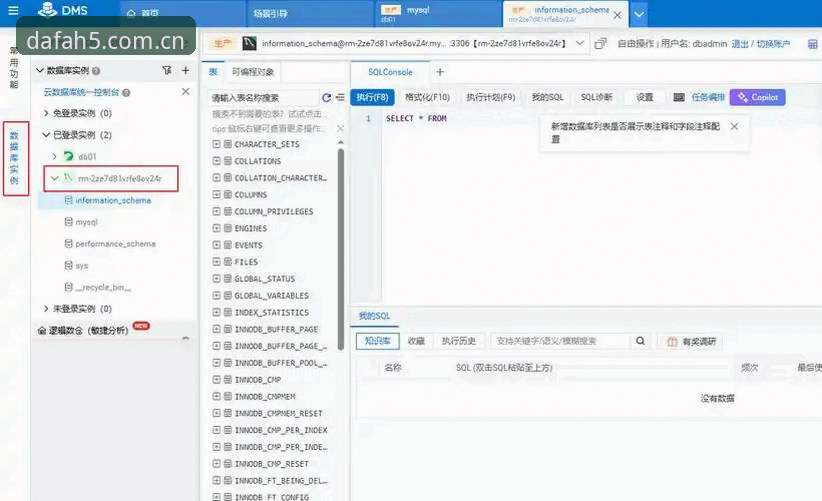Click the table name search field
Image resolution: width=822 pixels, height=501 pixels.
(263, 97)
